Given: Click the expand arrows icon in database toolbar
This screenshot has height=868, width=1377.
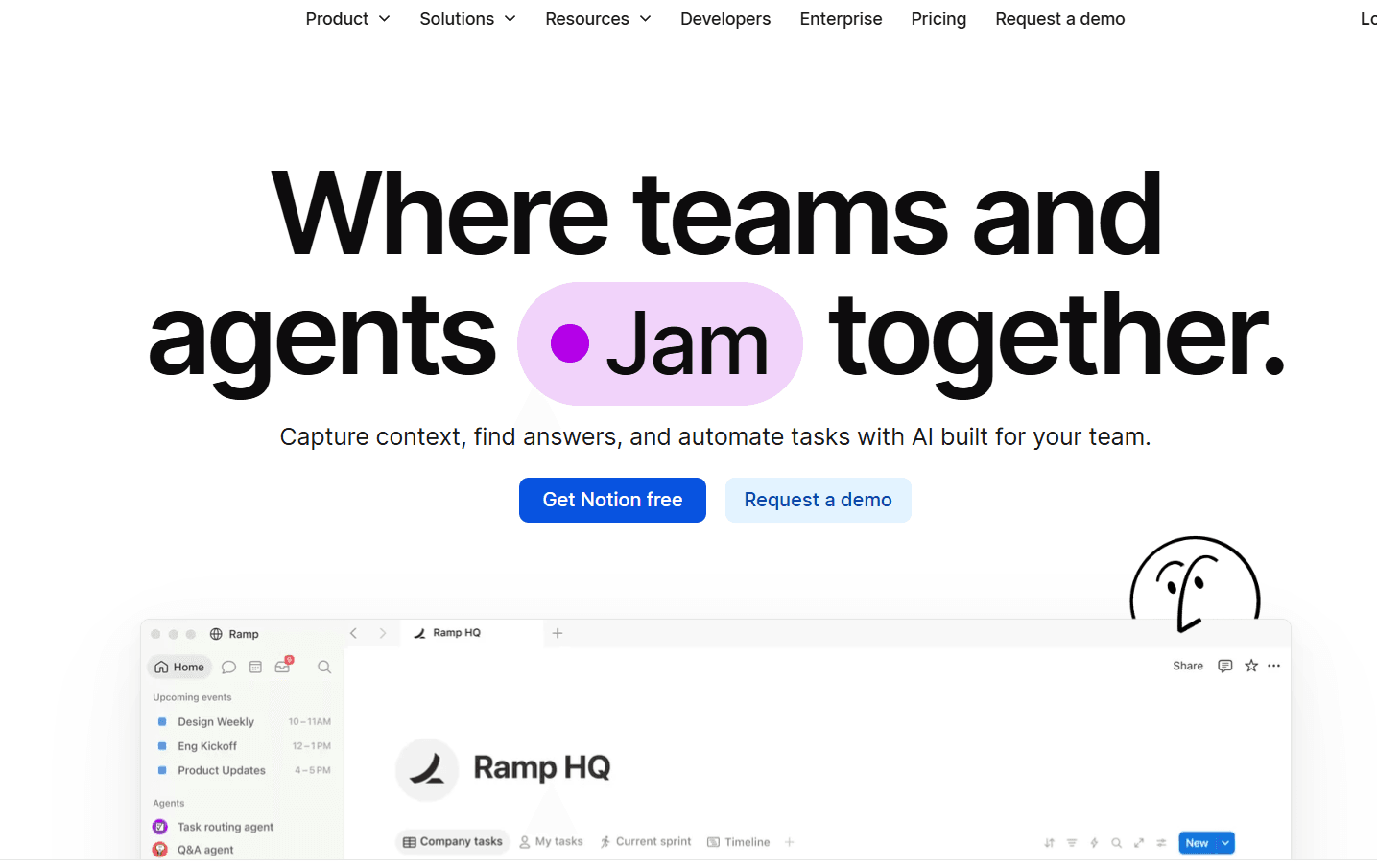Looking at the screenshot, I should 1139,843.
